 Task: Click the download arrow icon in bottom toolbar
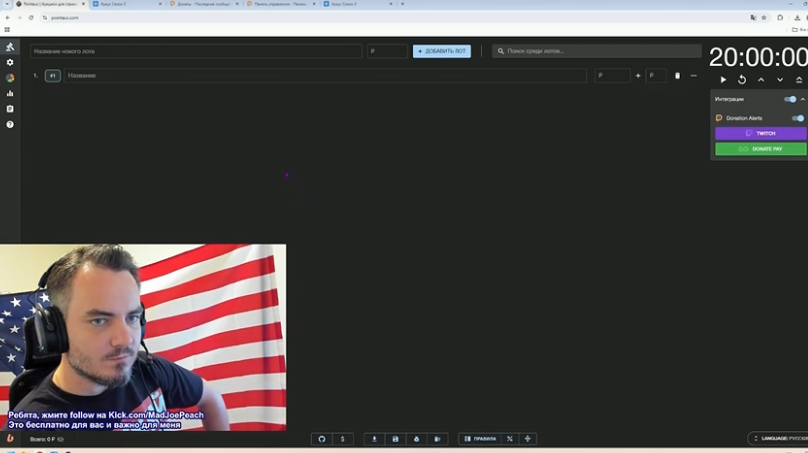374,439
